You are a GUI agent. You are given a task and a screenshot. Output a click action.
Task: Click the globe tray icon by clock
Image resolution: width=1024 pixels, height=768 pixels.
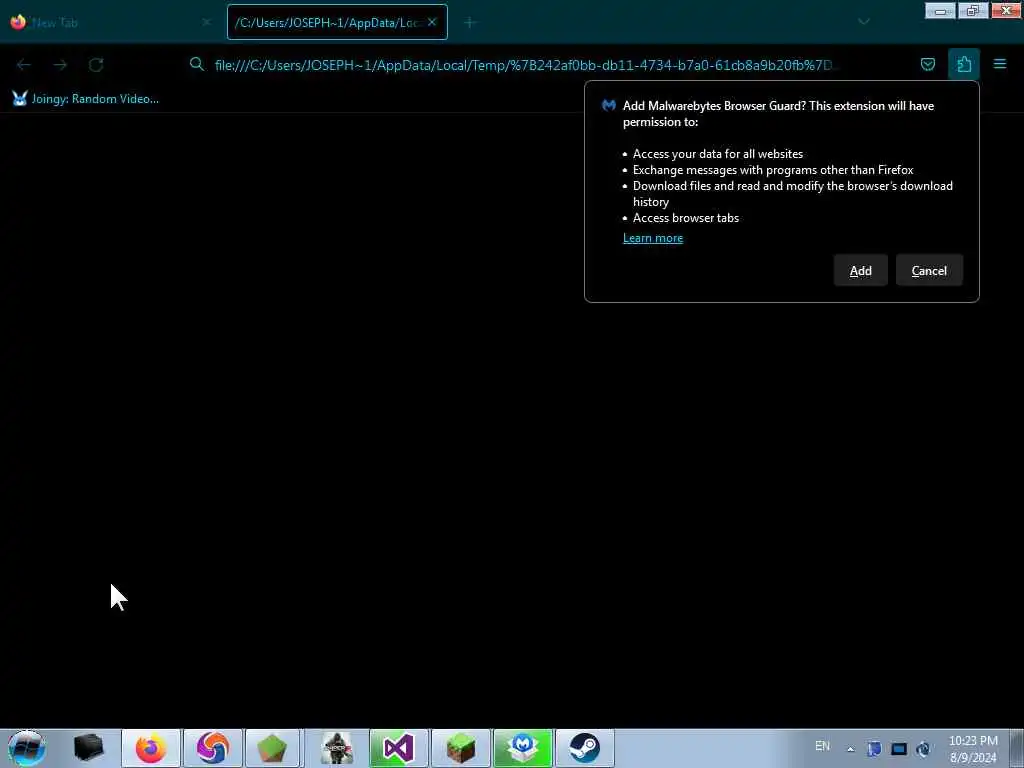tap(923, 748)
